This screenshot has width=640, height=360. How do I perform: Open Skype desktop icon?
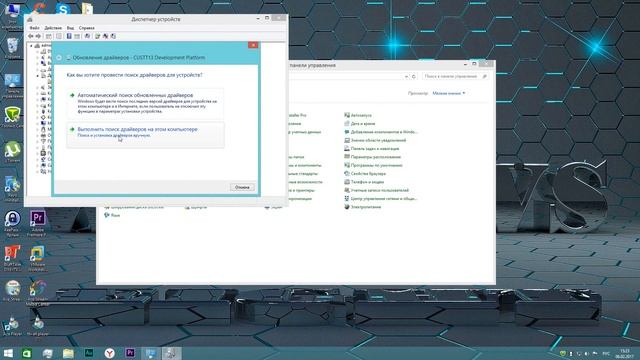[x=62, y=8]
